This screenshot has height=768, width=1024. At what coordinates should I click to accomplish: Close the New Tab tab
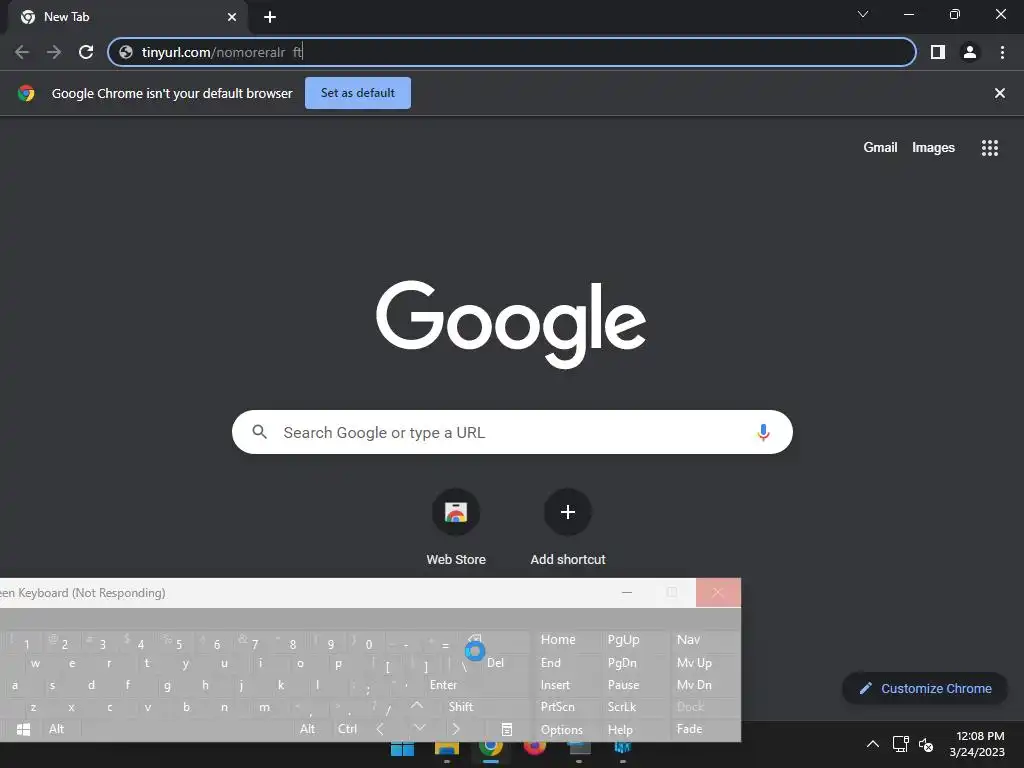coord(232,17)
